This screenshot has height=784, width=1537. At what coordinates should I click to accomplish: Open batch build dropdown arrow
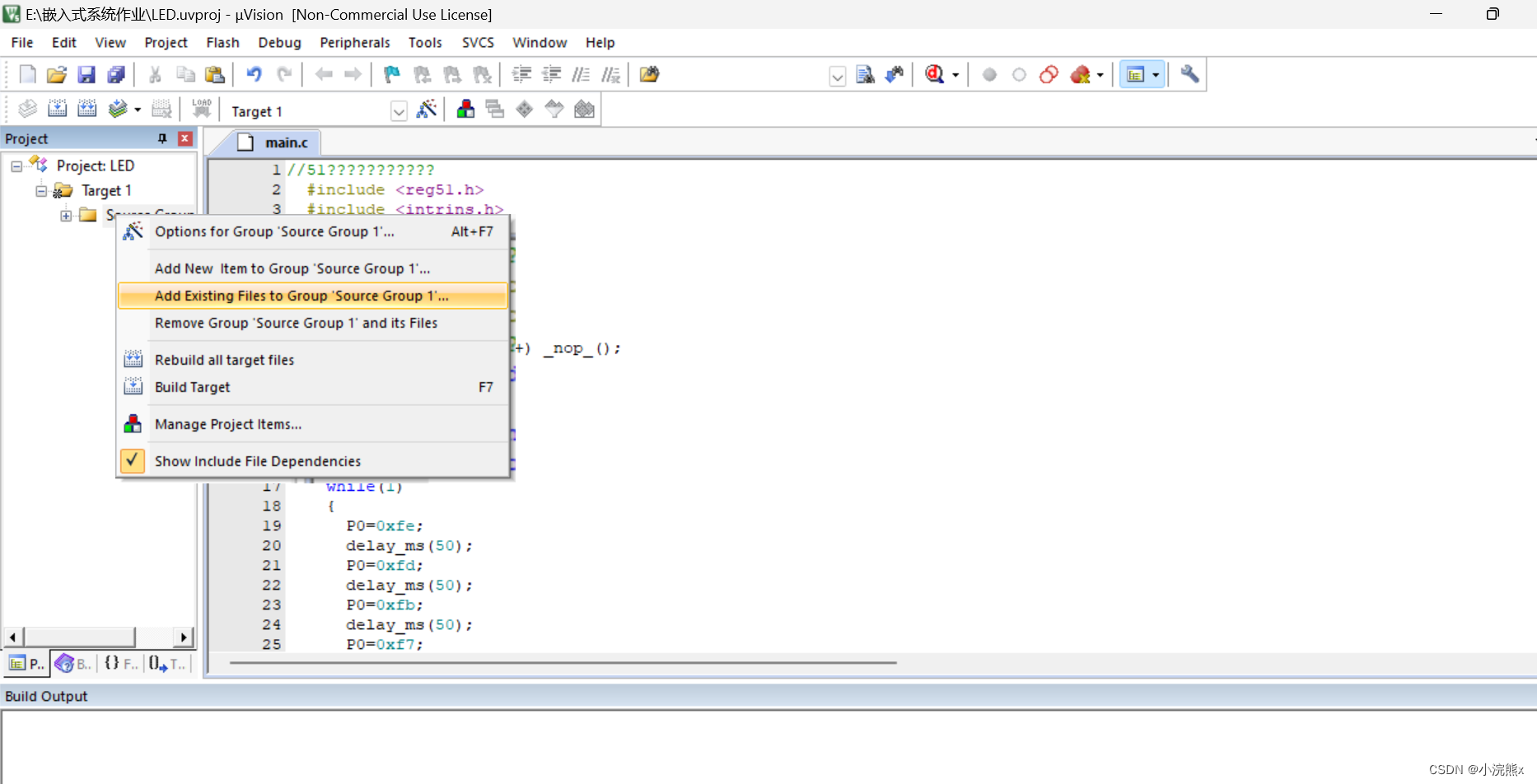[138, 110]
